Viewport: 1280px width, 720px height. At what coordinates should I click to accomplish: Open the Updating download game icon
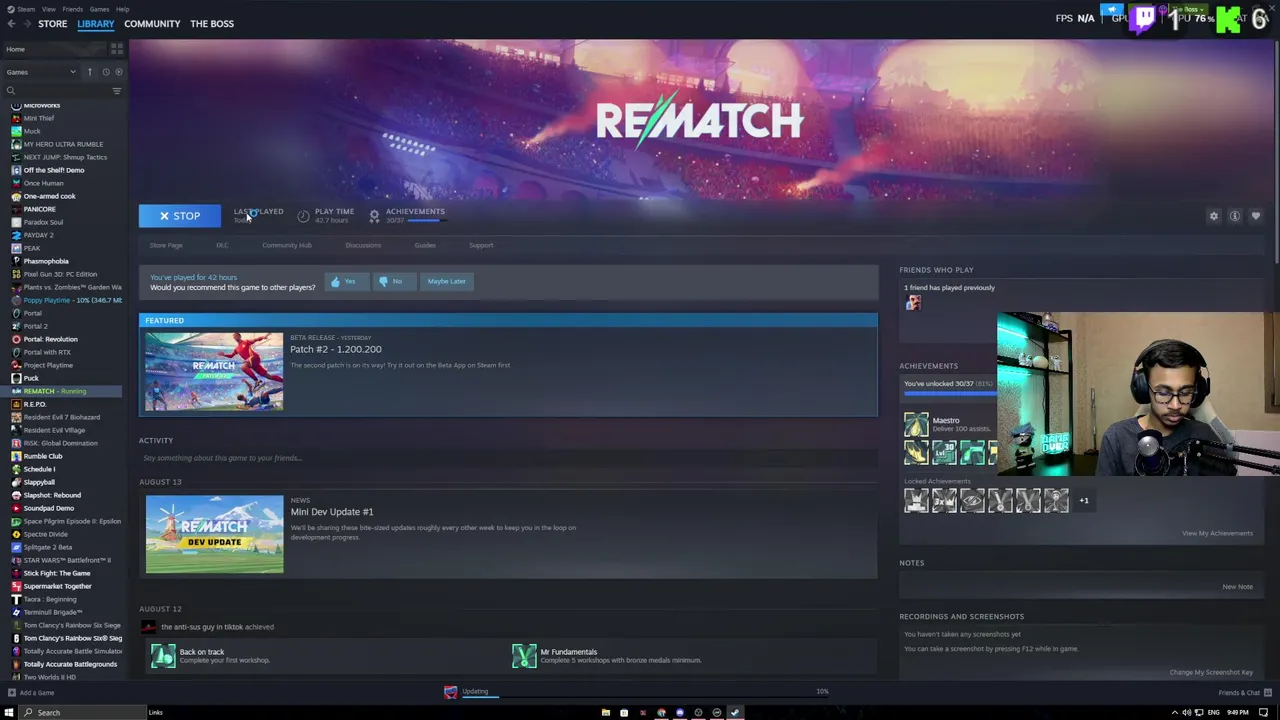451,692
